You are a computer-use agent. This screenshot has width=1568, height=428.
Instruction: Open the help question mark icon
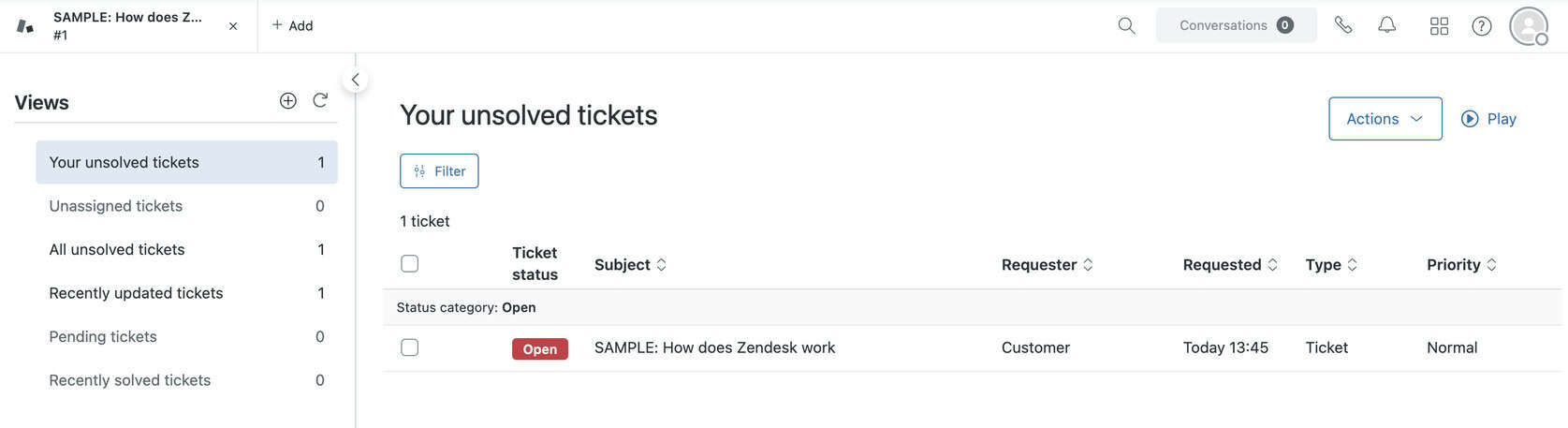click(1481, 26)
